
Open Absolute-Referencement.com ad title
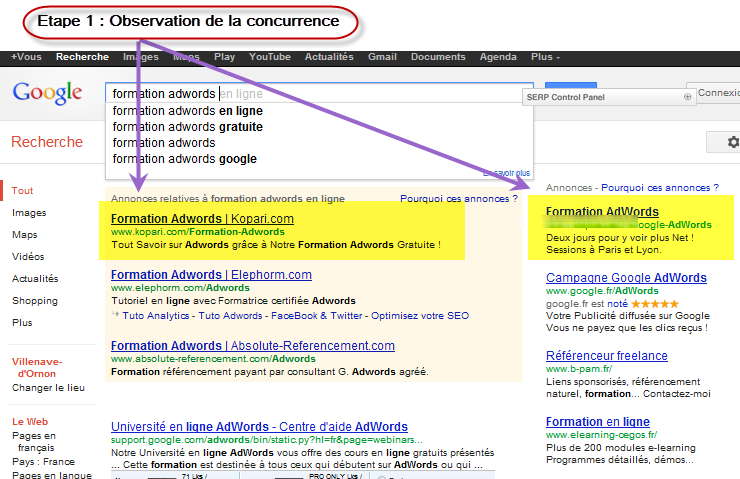pyautogui.click(x=252, y=346)
